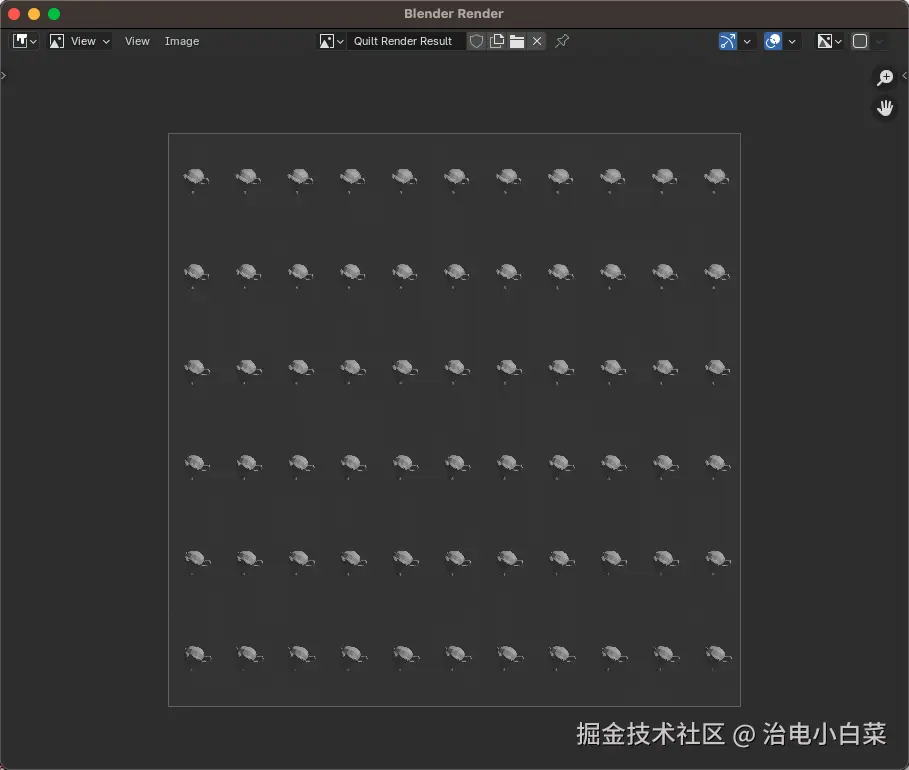Image resolution: width=909 pixels, height=770 pixels.
Task: Toggle the show overlays button
Action: pos(773,41)
